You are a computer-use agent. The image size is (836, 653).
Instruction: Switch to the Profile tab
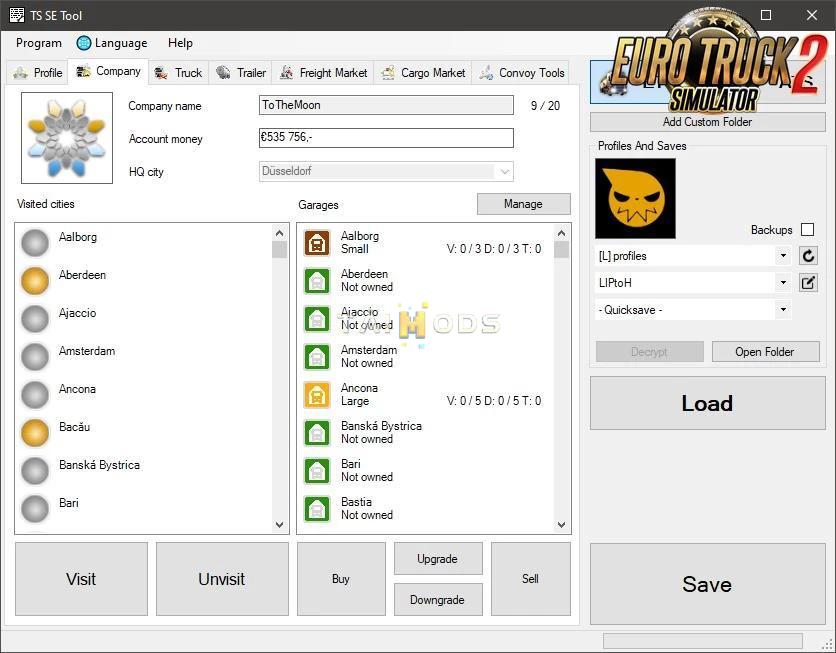click(37, 72)
